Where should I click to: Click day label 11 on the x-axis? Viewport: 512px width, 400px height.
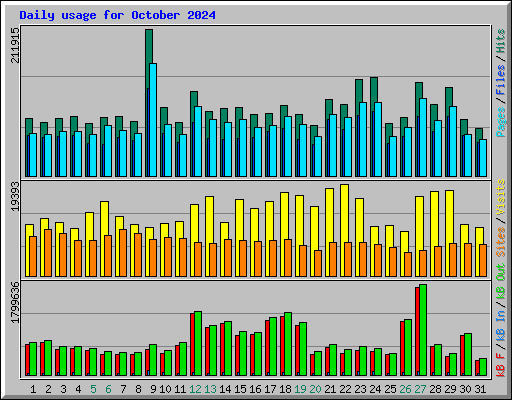click(180, 389)
